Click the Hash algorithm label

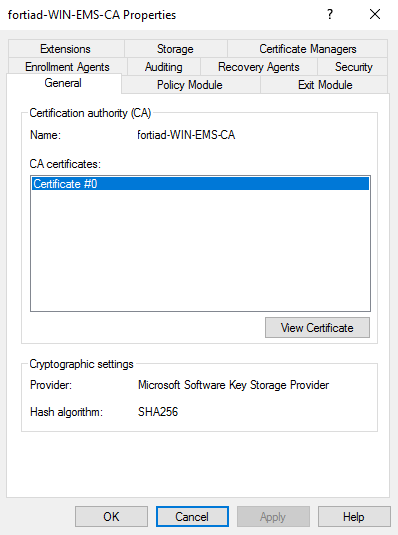(x=66, y=412)
